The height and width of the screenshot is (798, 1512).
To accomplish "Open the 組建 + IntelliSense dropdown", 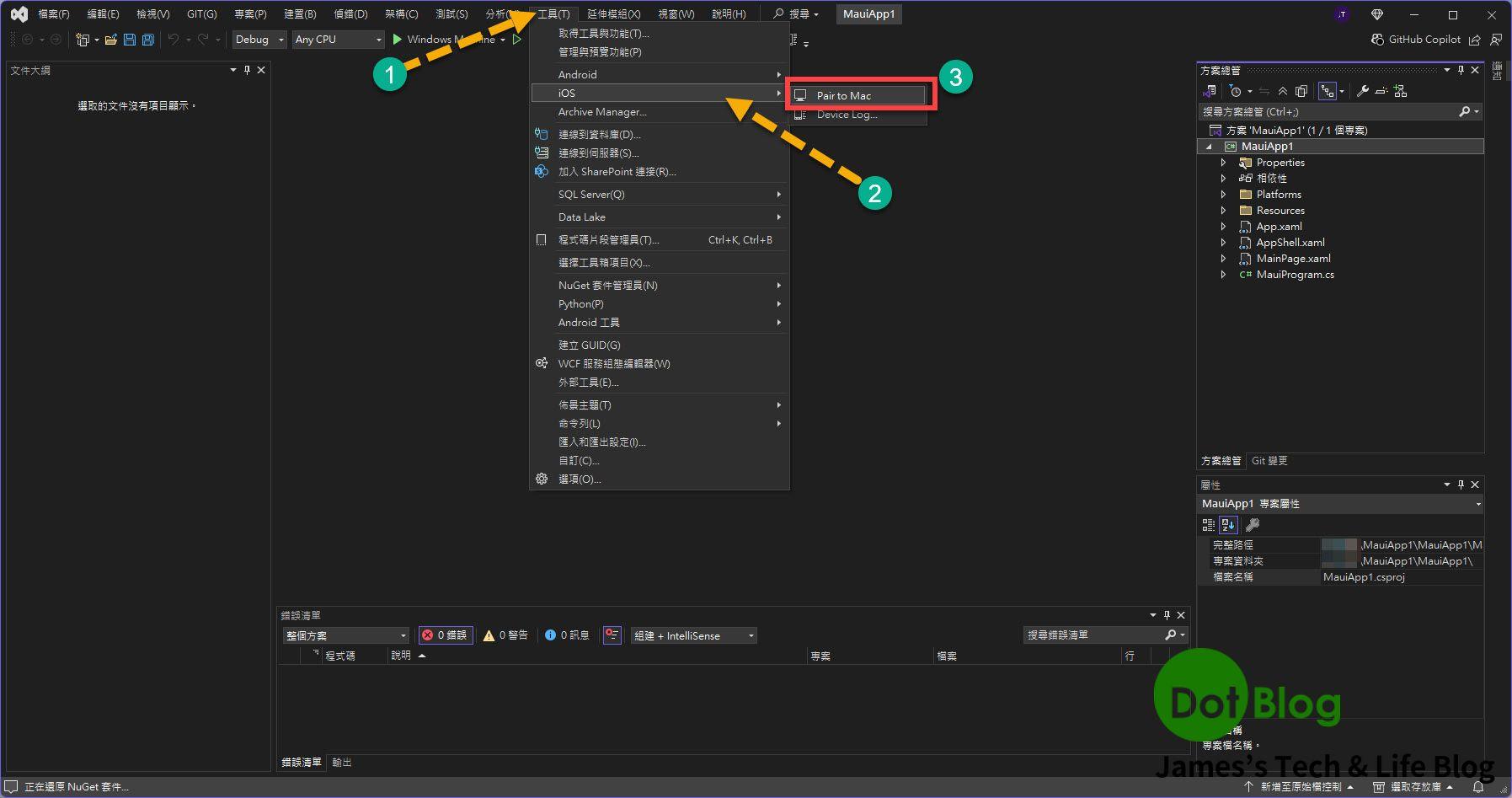I will [694, 635].
